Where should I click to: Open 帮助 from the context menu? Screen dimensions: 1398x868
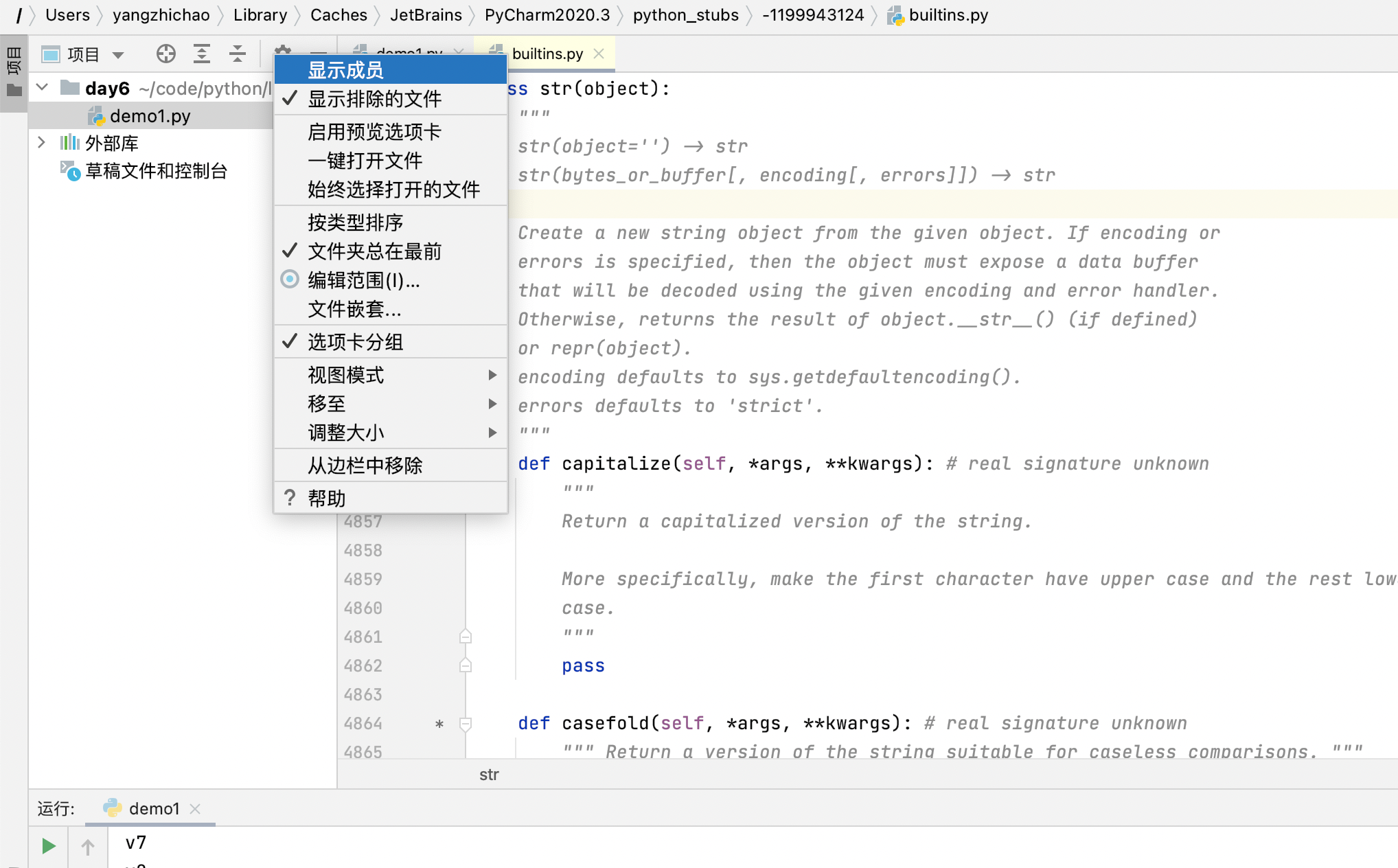391,499
